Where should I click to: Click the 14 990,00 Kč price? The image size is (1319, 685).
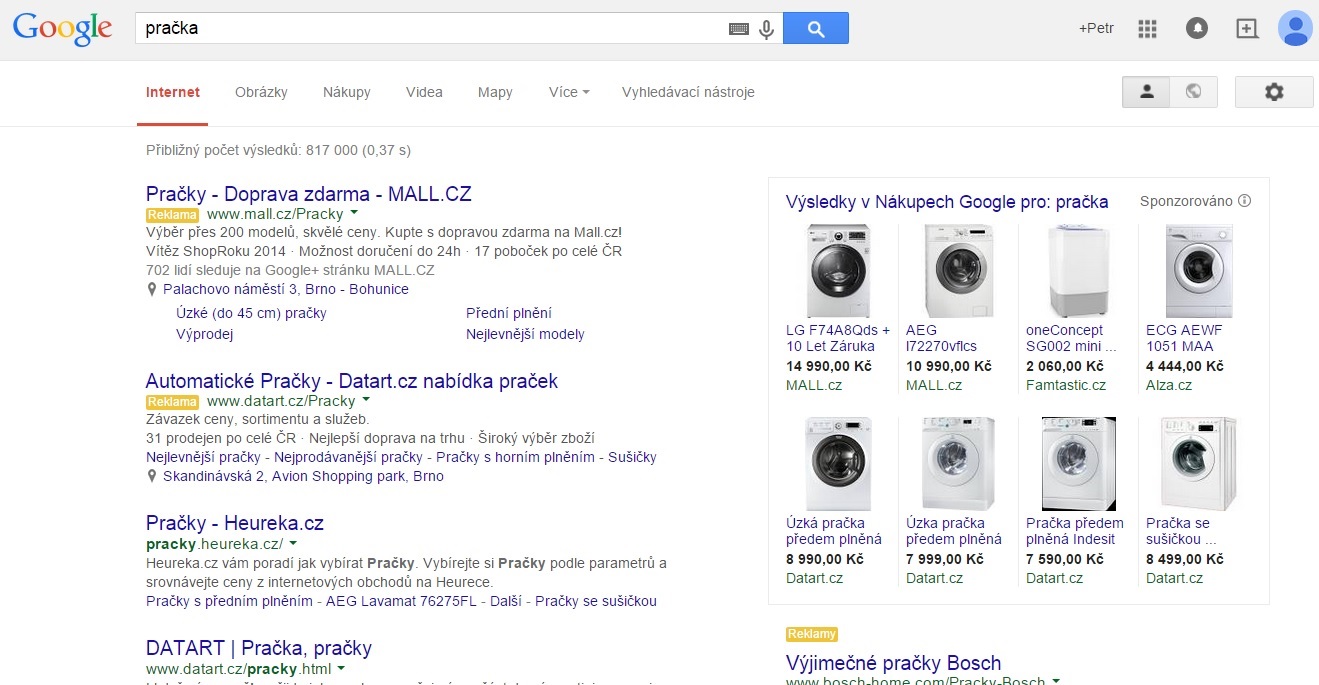point(829,366)
